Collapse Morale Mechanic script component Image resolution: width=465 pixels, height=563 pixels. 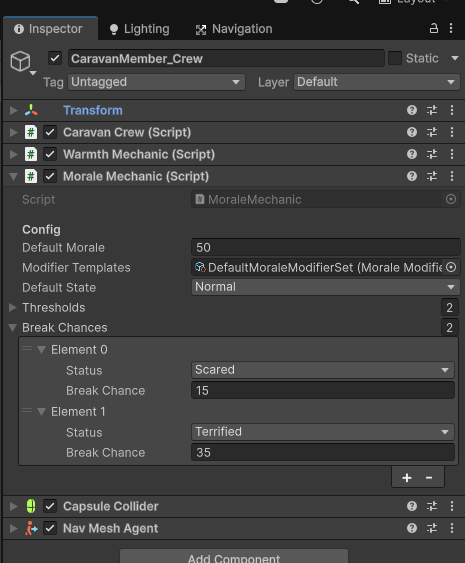pos(13,176)
